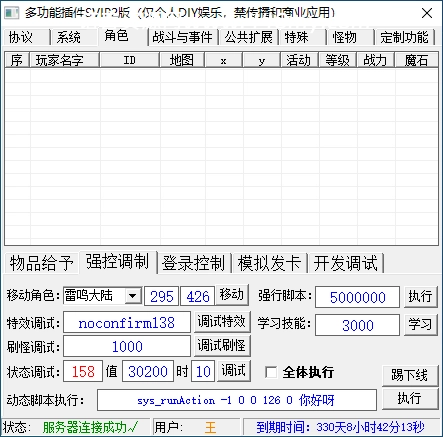Viewport: 443px width, 437px height.
Task: Open the 物品给予 sub-tab
Action: tap(42, 263)
